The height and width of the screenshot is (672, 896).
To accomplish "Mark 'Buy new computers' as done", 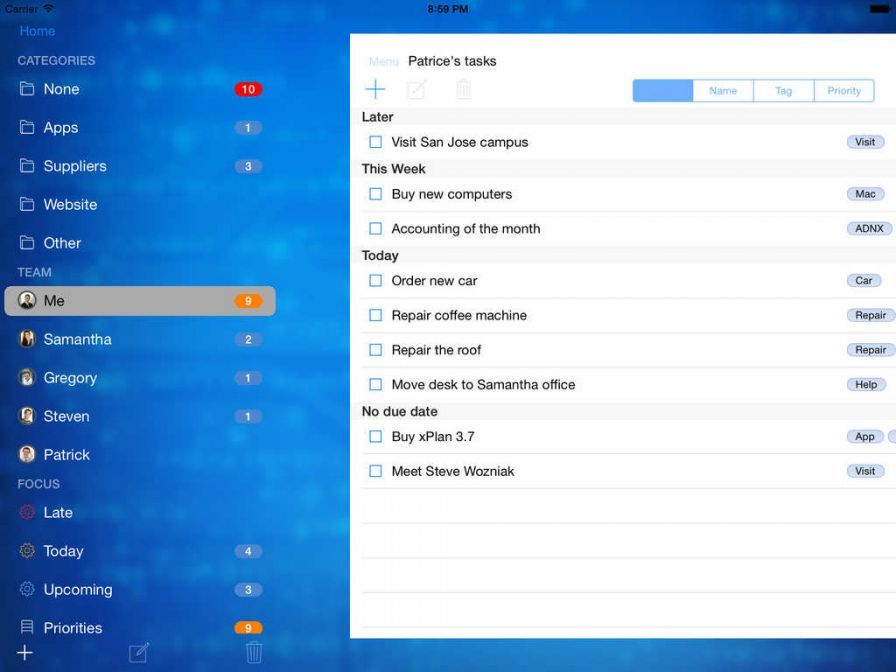I will (376, 194).
